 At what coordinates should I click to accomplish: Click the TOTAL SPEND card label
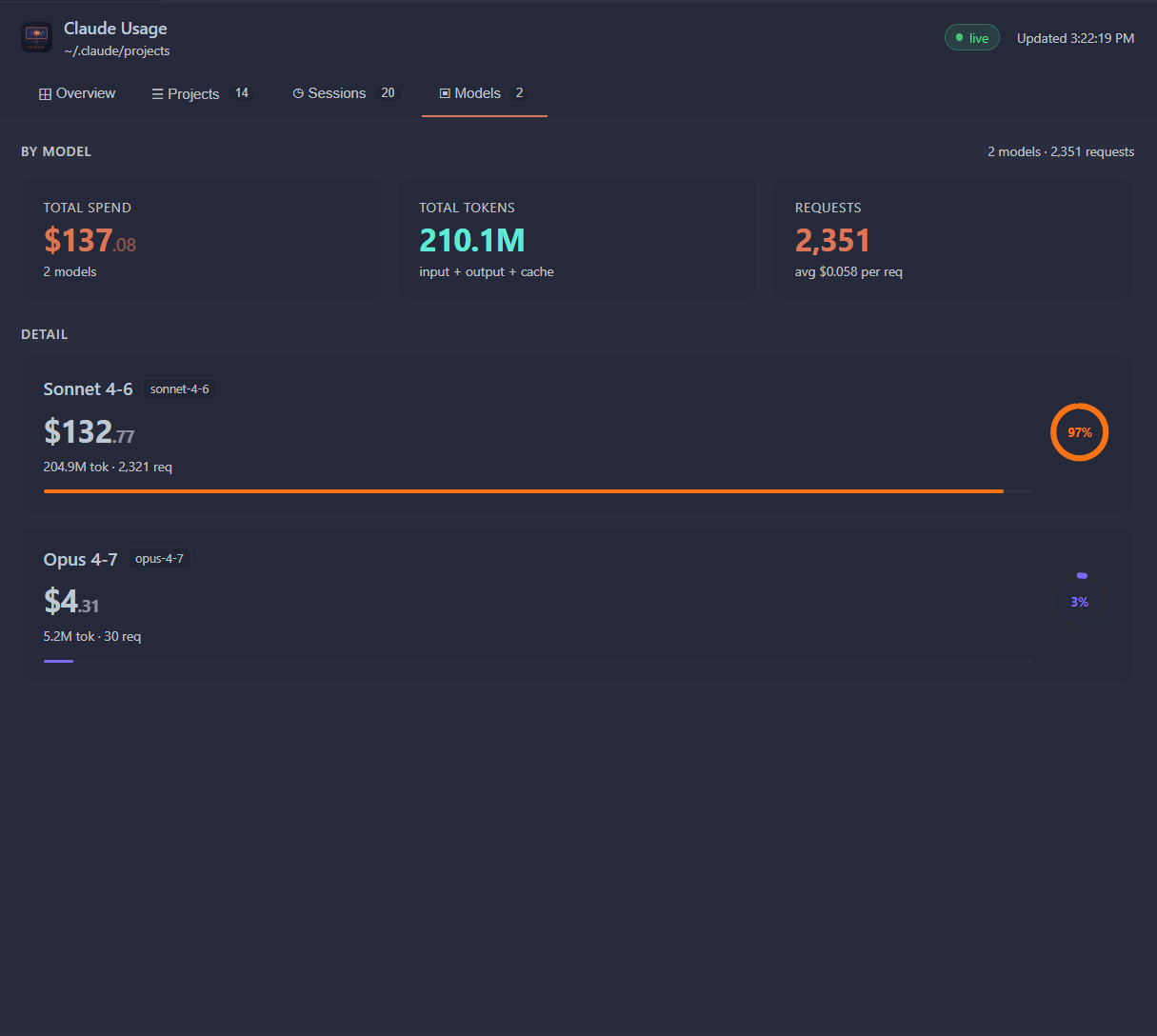pos(87,208)
